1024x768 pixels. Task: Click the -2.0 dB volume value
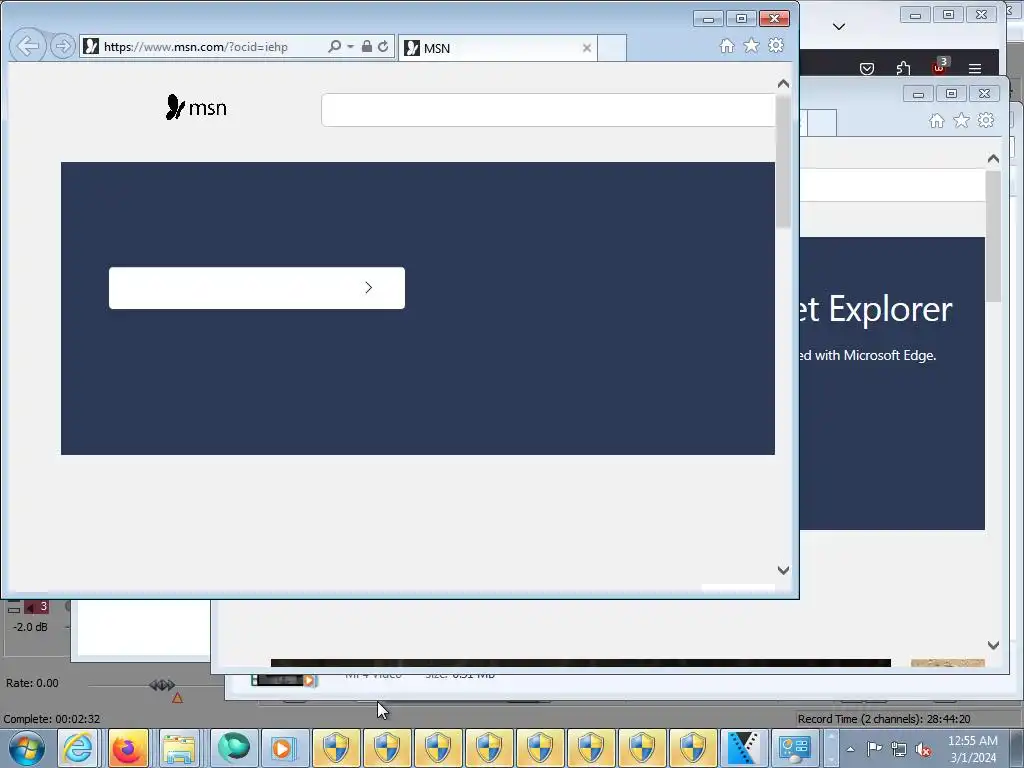[x=30, y=627]
